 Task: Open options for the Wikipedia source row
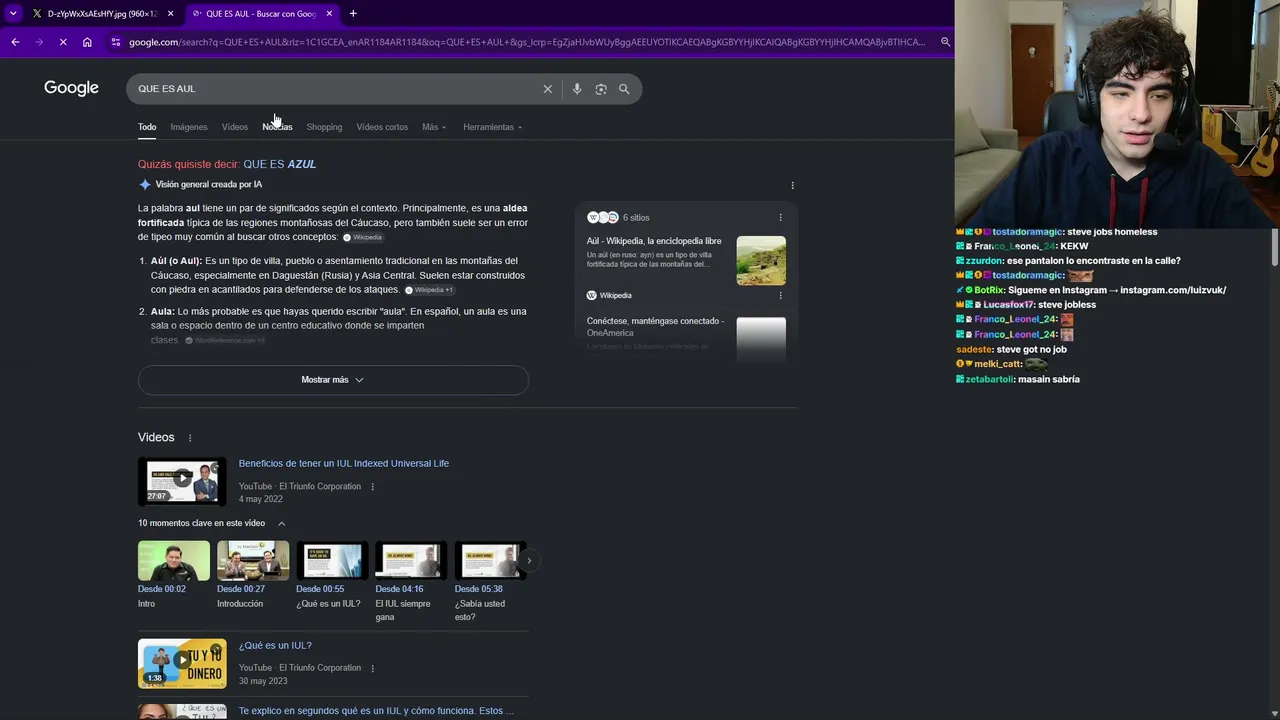[x=781, y=295]
